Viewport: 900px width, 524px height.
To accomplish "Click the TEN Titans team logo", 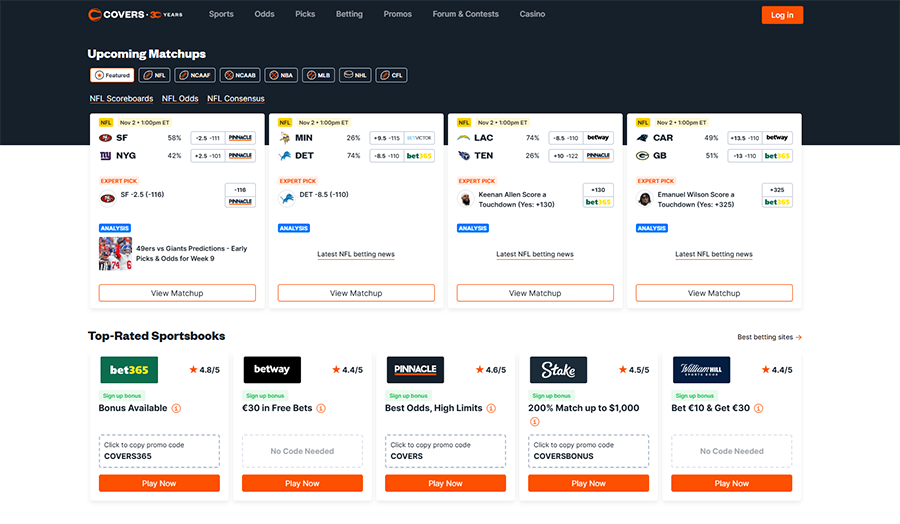I will click(x=464, y=156).
